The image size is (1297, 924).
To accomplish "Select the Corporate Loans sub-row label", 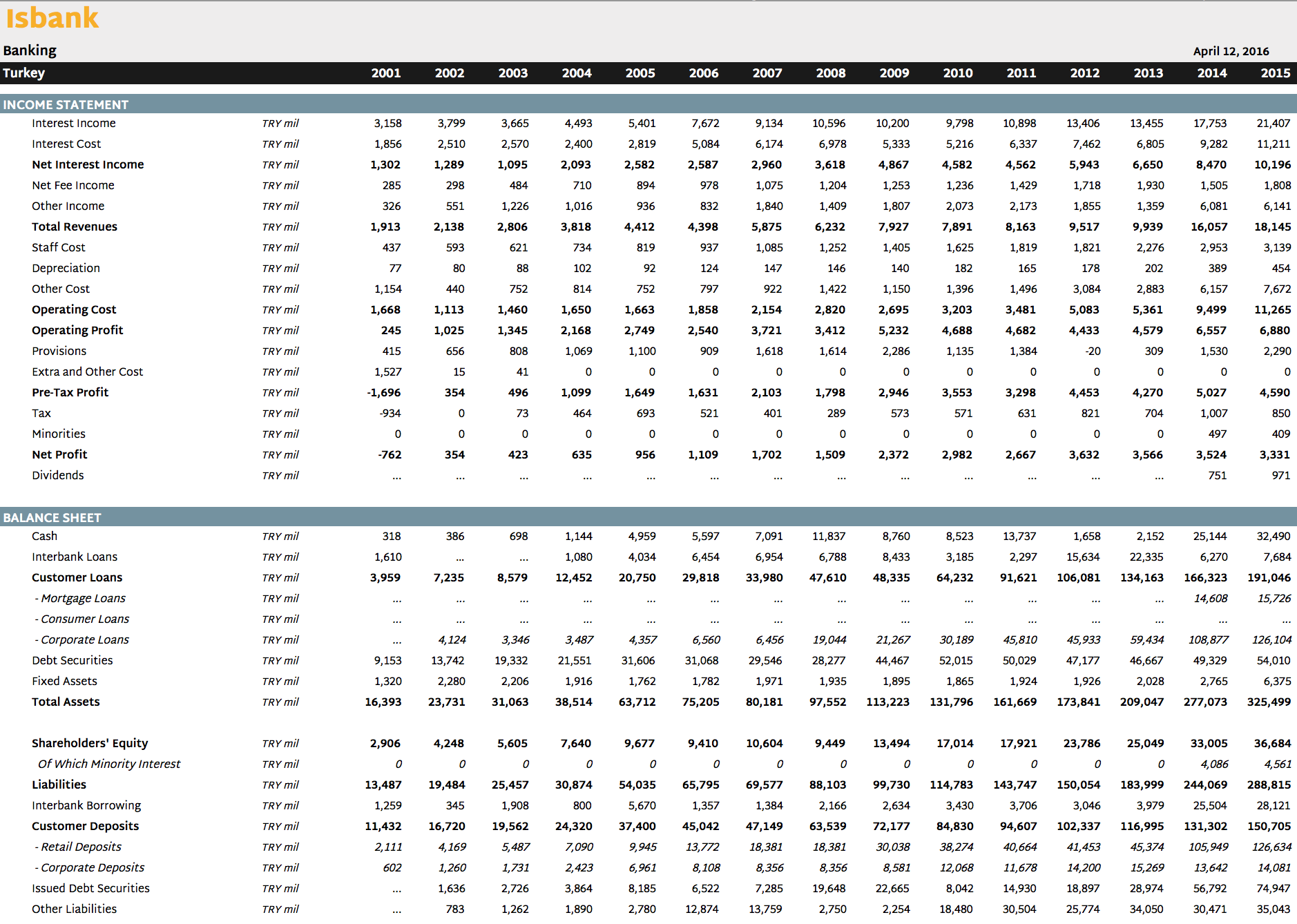I will point(82,639).
